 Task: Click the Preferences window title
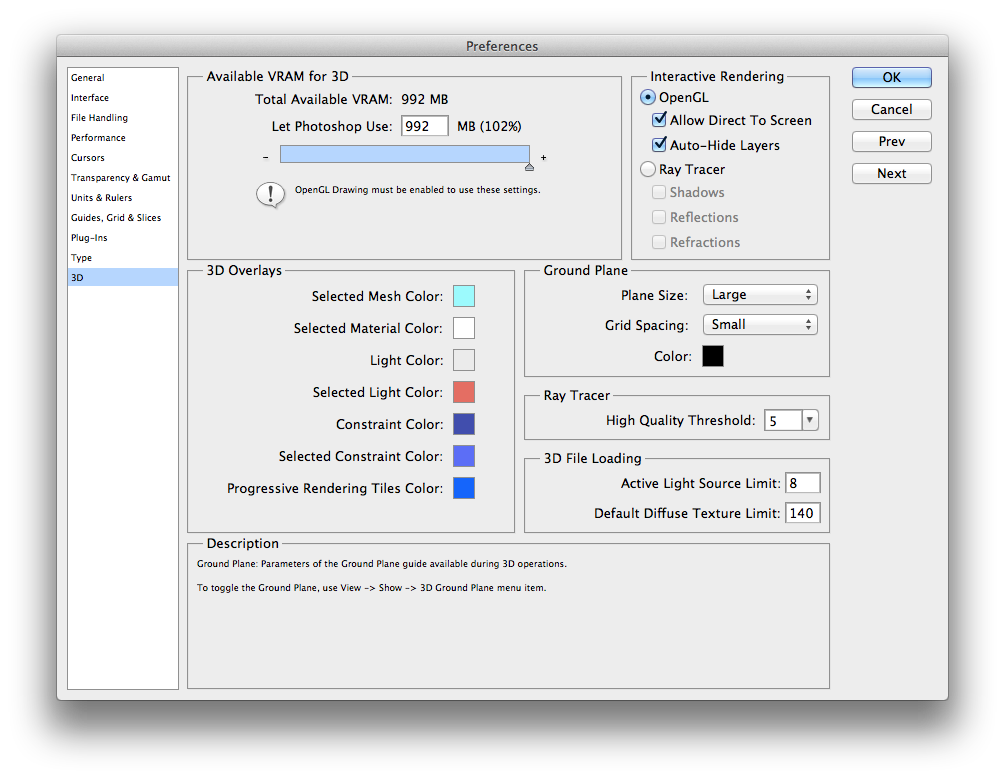point(502,46)
